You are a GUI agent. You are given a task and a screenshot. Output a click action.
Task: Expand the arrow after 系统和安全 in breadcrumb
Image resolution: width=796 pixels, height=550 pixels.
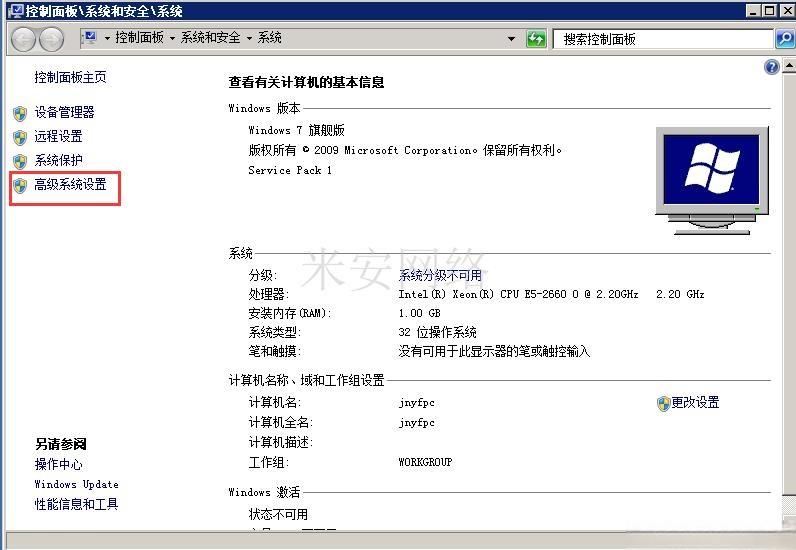(249, 38)
